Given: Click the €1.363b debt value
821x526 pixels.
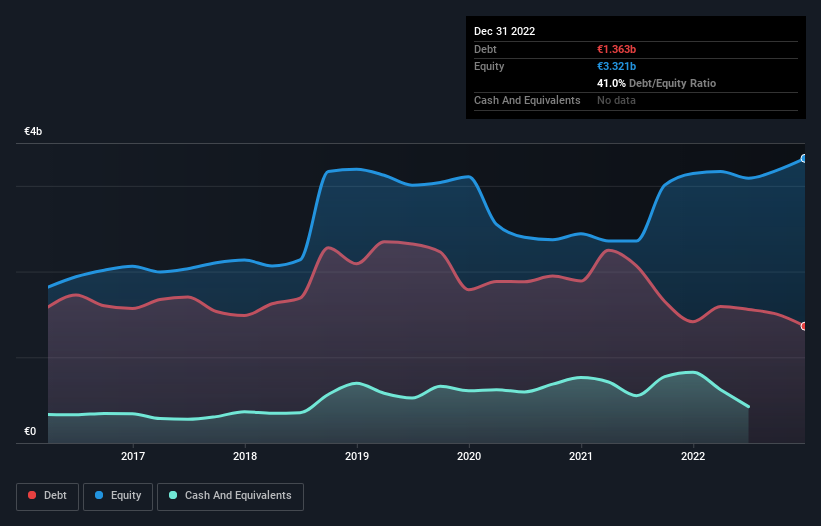Looking at the screenshot, I should tap(616, 49).
